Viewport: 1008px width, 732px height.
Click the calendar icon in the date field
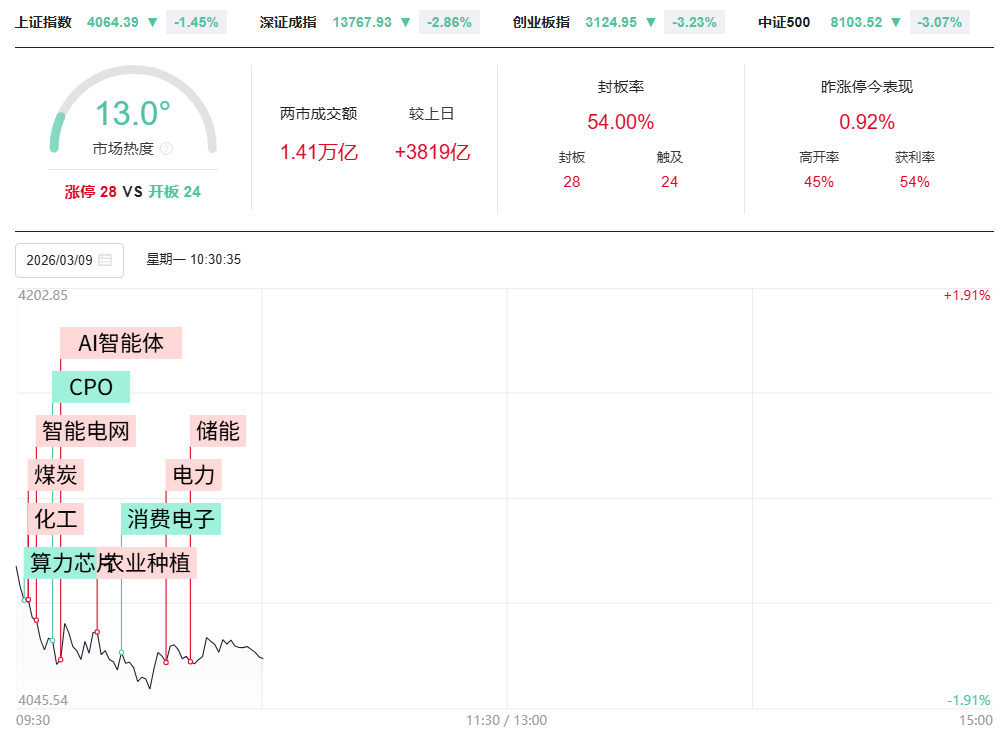point(105,260)
